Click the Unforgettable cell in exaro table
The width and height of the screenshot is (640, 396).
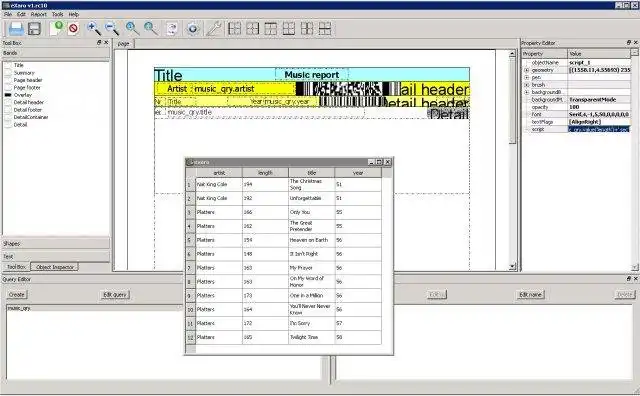coord(311,198)
